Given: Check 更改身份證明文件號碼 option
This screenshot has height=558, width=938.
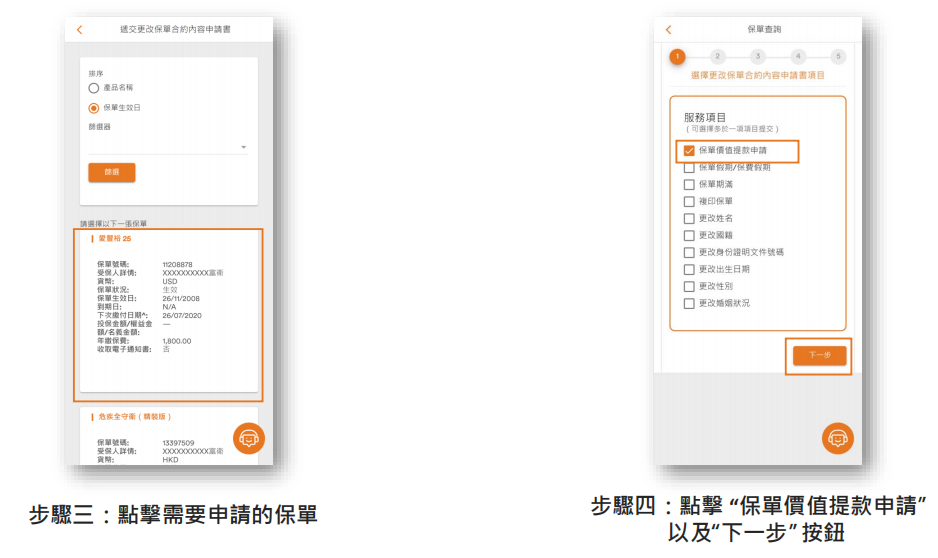Looking at the screenshot, I should pos(689,252).
